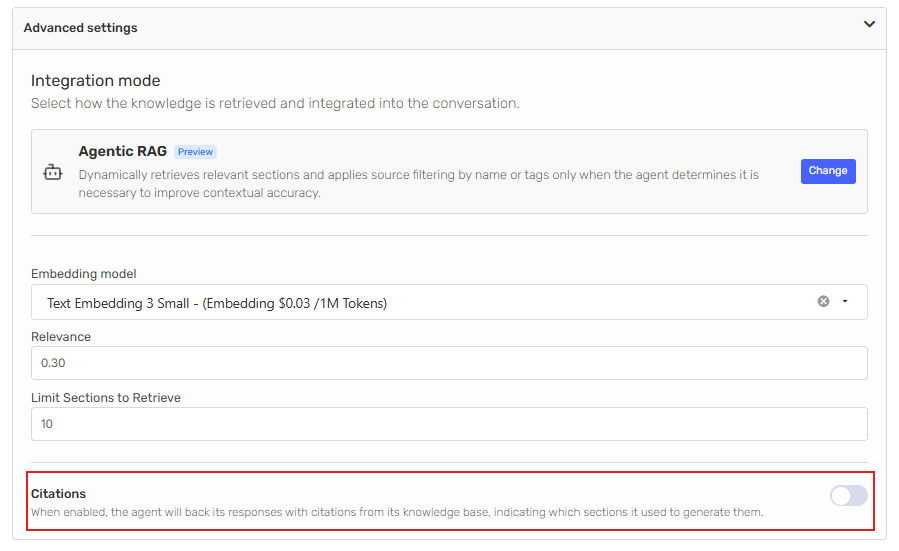Click the Relevance input field
Viewport: 899px width, 551px height.
tap(449, 363)
